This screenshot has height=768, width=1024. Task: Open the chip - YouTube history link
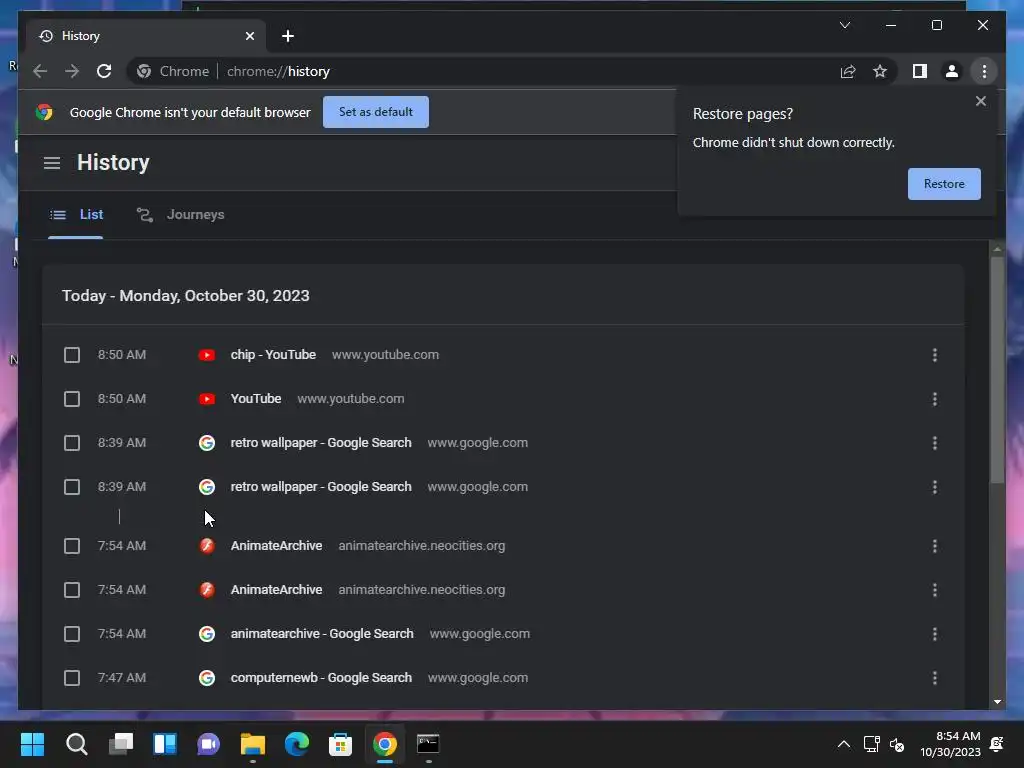tap(273, 355)
